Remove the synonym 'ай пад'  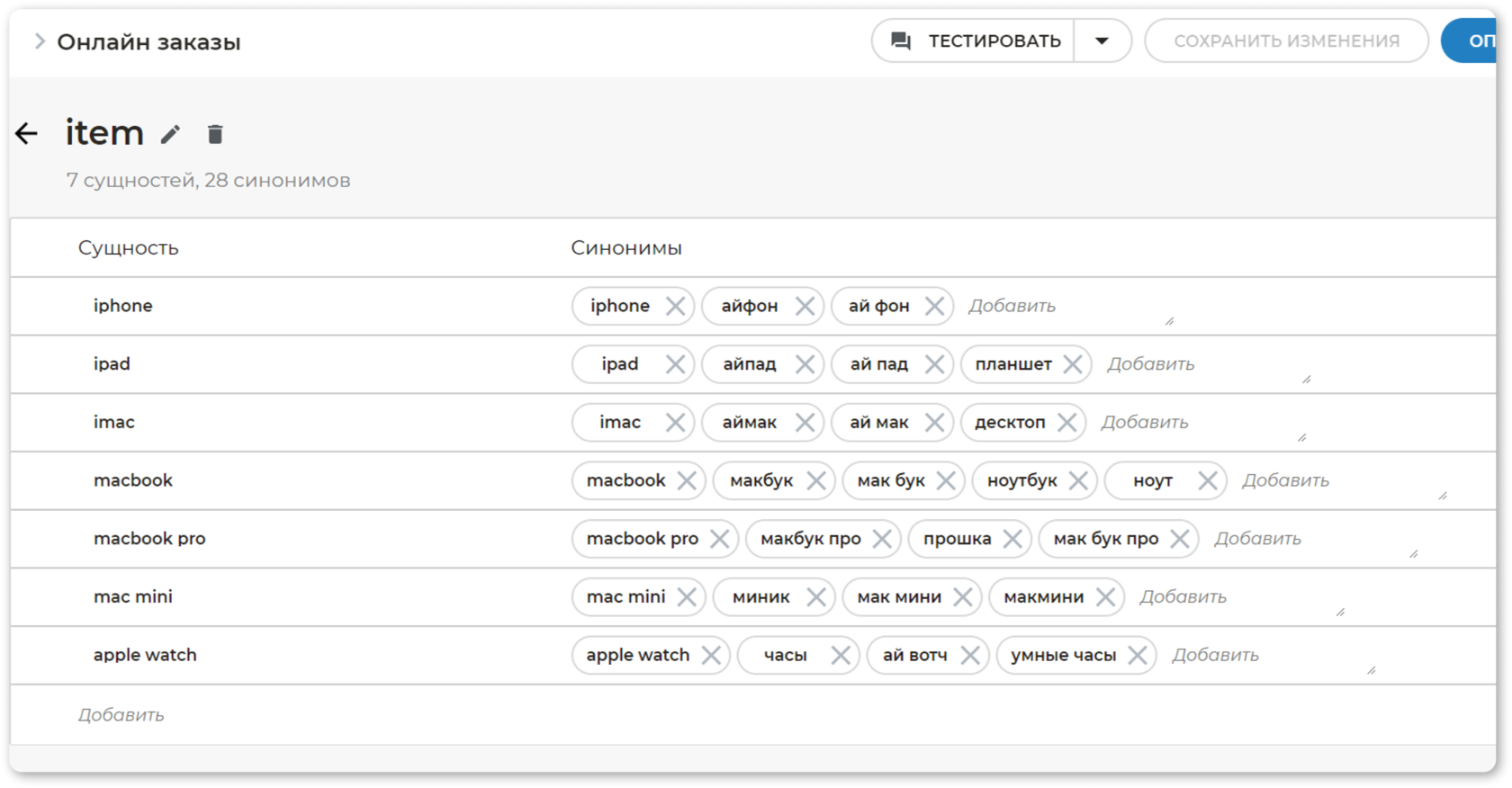[934, 364]
